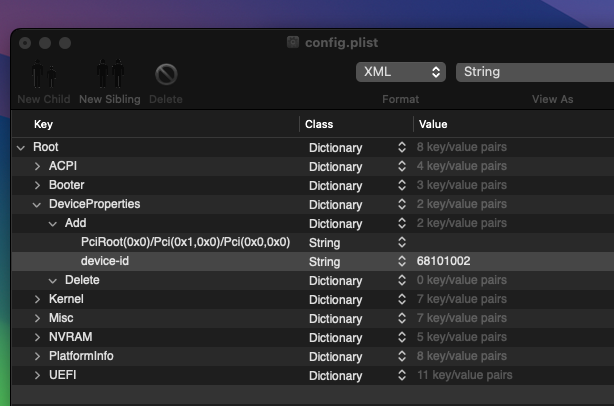Change class stepper of NVRAM row
Screen dimensions: 614x406
click(402, 337)
